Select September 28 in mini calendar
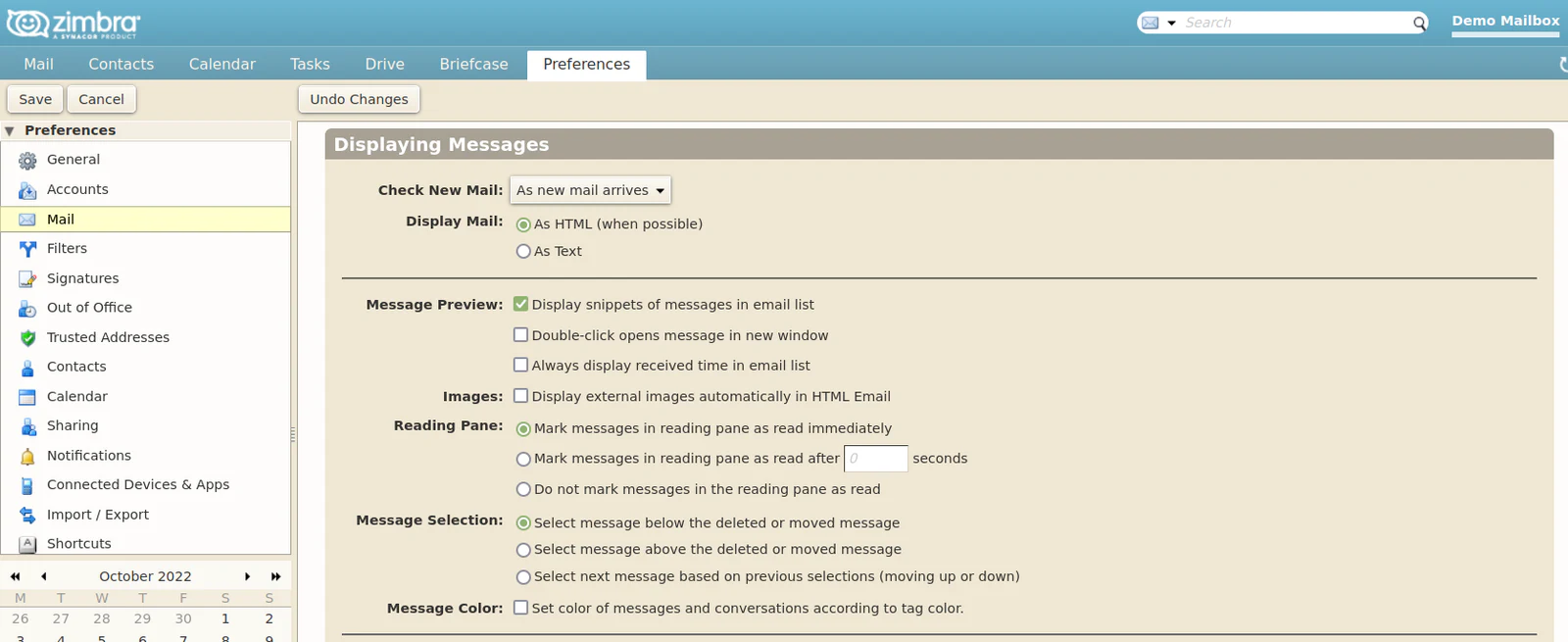This screenshot has width=1568, height=642. click(102, 618)
